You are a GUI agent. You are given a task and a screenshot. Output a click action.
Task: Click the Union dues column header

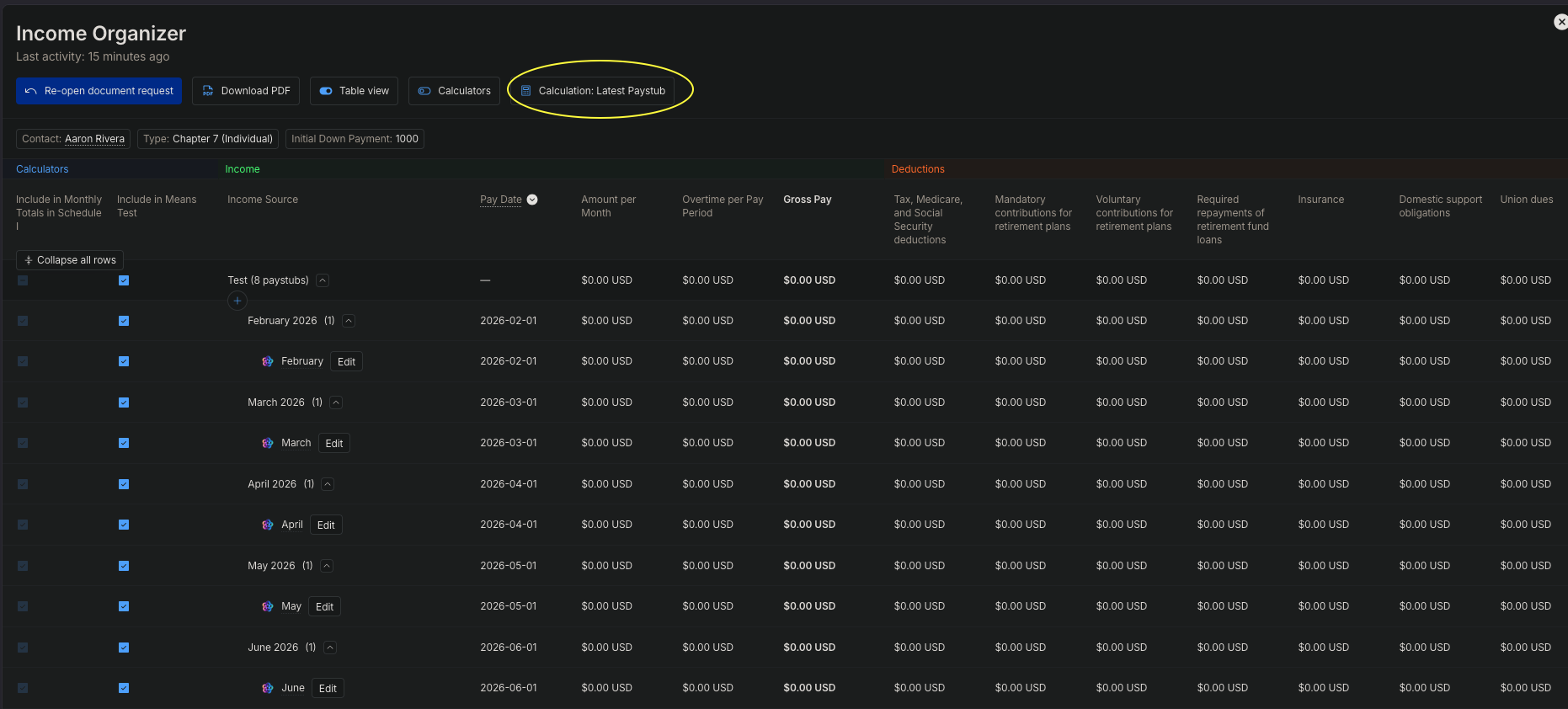click(1527, 200)
